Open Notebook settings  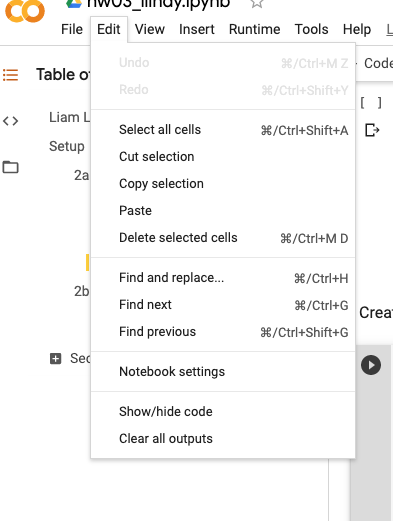point(223,371)
